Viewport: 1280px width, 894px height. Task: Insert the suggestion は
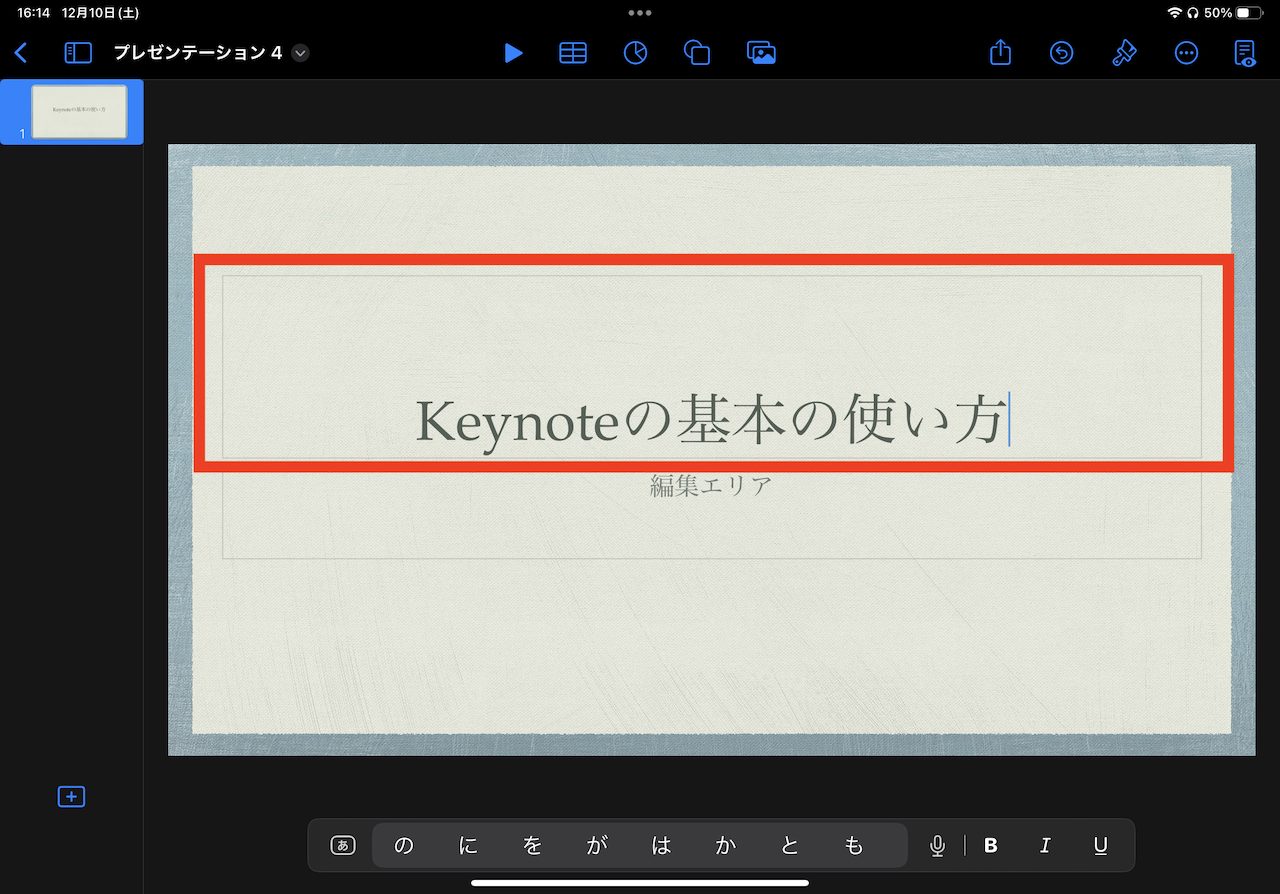click(661, 846)
